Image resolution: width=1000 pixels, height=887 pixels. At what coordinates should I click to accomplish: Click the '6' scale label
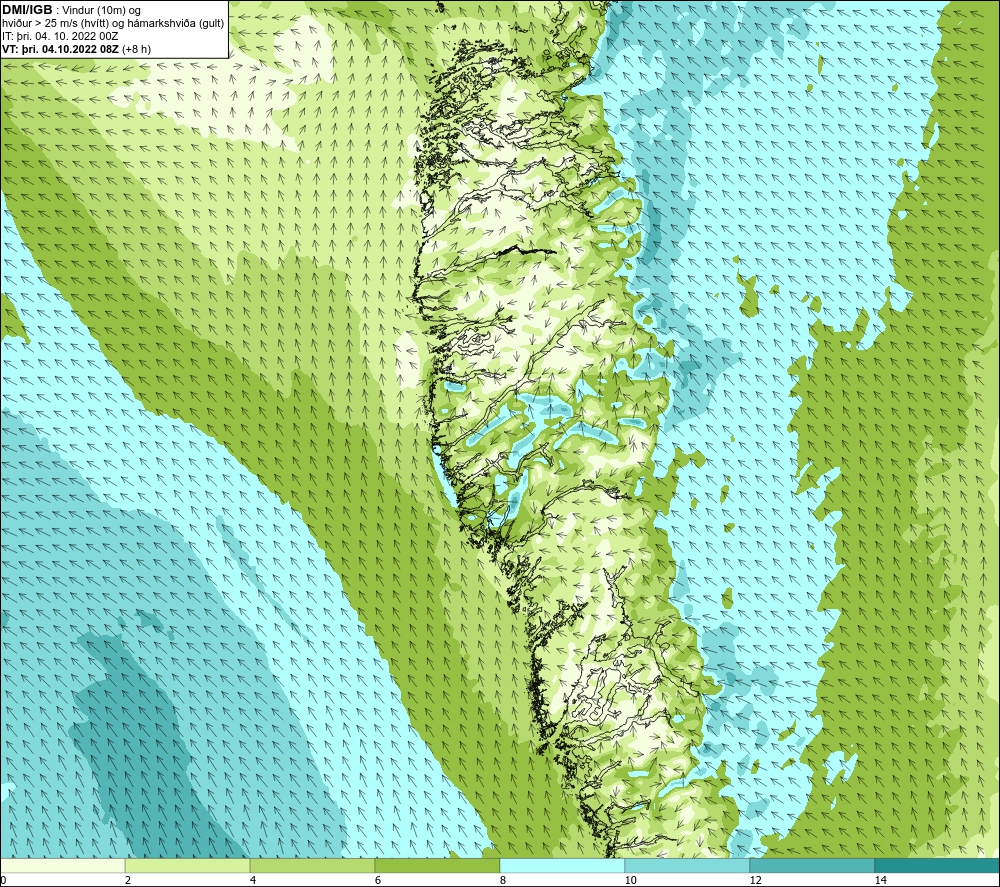(x=378, y=881)
